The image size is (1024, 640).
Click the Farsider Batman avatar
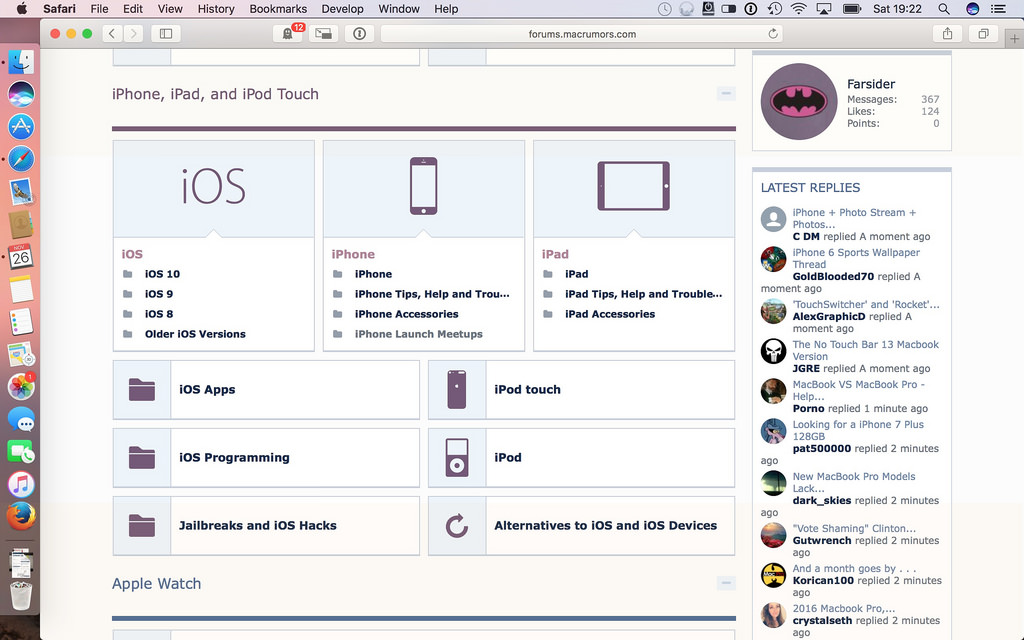coord(799,101)
